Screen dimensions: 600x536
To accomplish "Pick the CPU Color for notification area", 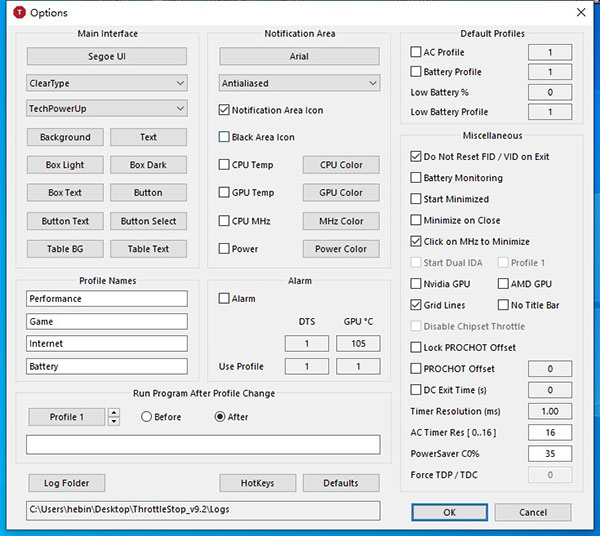I will pos(341,165).
